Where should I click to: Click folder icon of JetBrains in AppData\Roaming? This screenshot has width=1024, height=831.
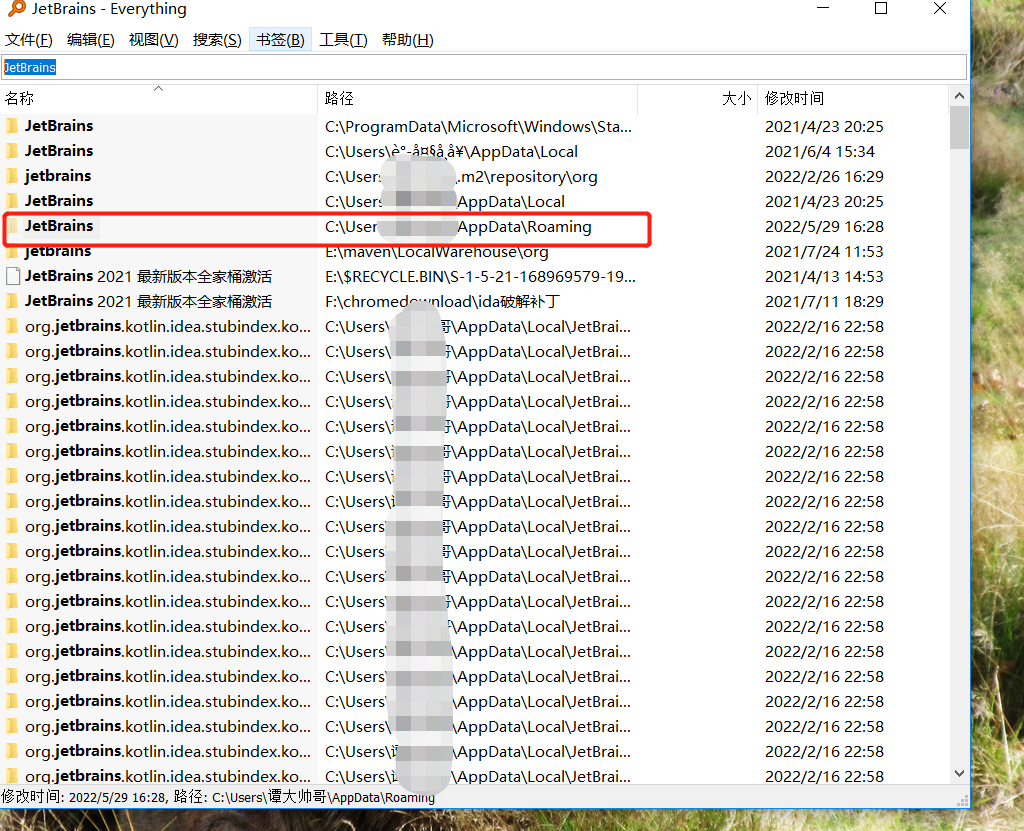point(12,226)
